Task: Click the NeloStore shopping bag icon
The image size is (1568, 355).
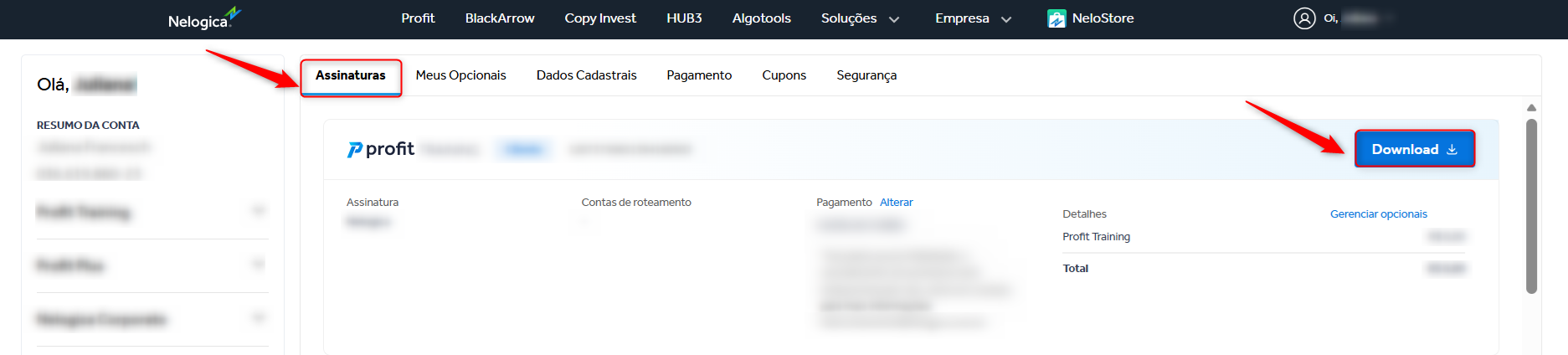Action: (x=1056, y=18)
